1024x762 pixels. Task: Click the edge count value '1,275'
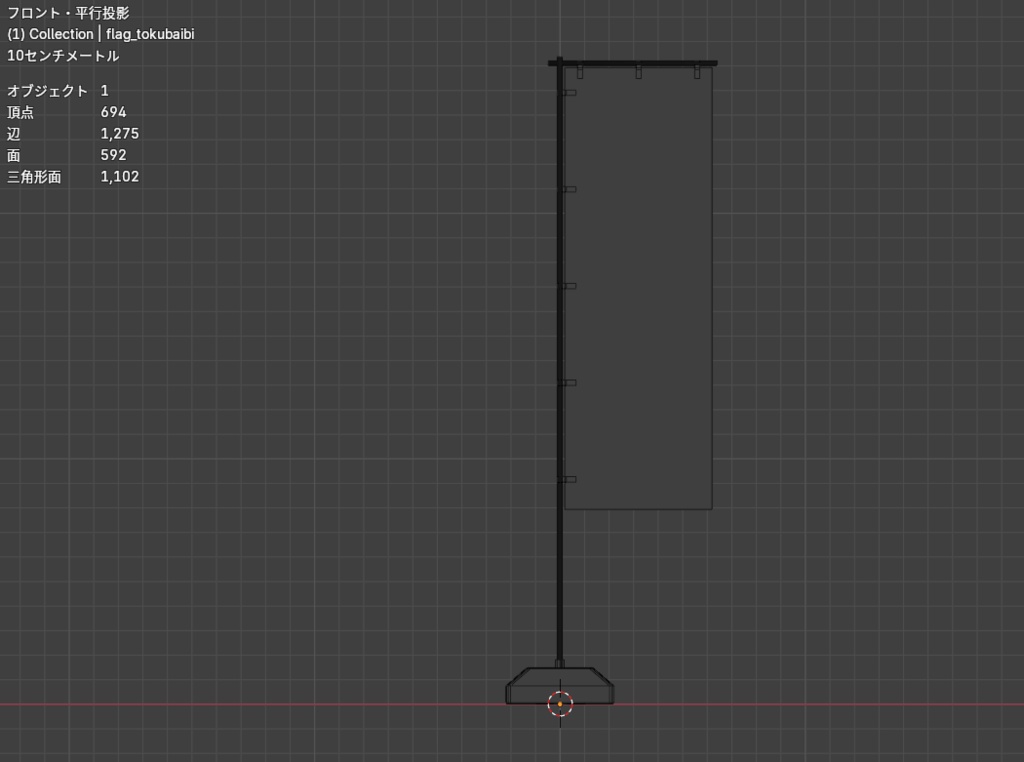(120, 134)
